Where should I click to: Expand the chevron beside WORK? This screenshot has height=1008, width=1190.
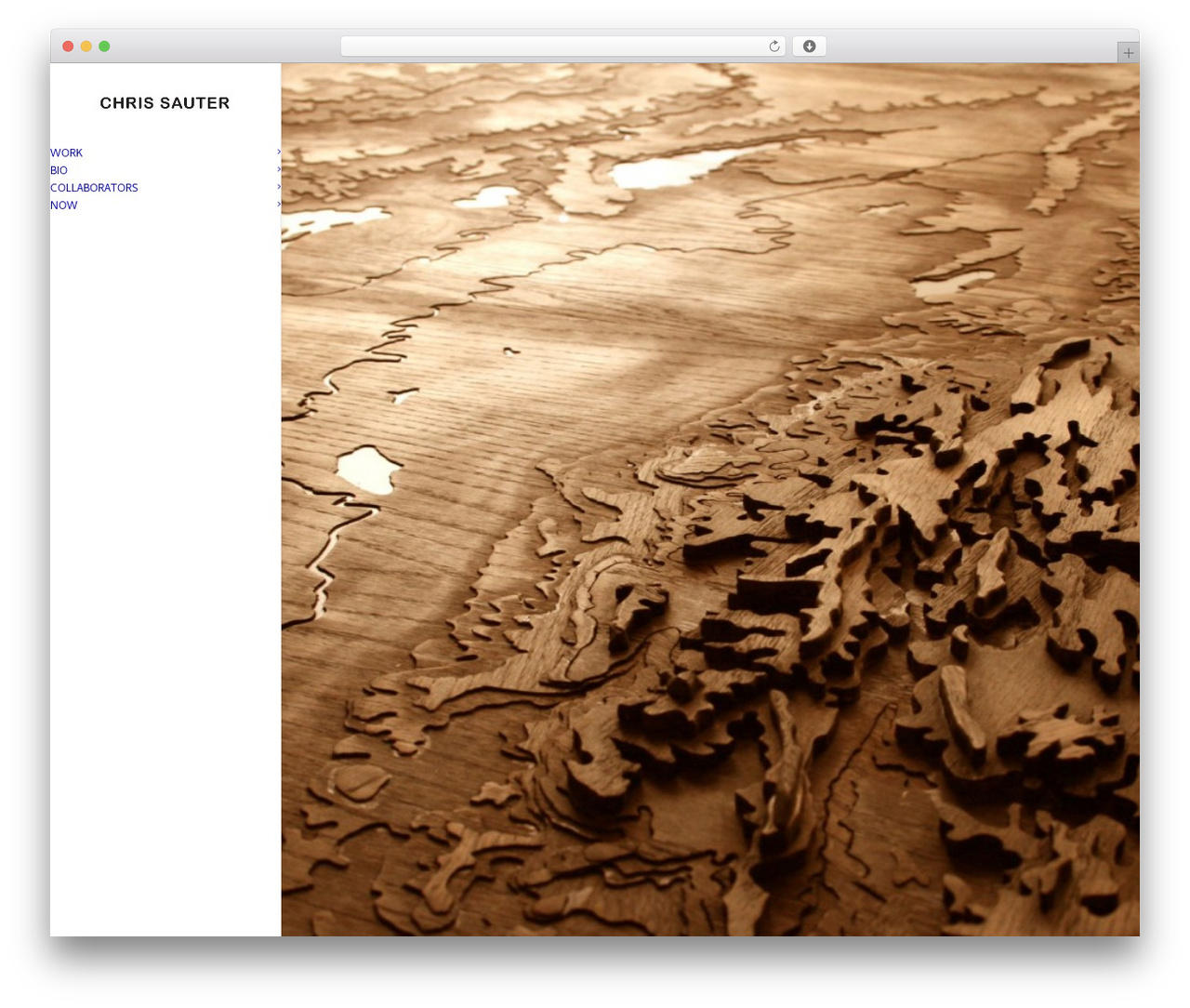[278, 152]
